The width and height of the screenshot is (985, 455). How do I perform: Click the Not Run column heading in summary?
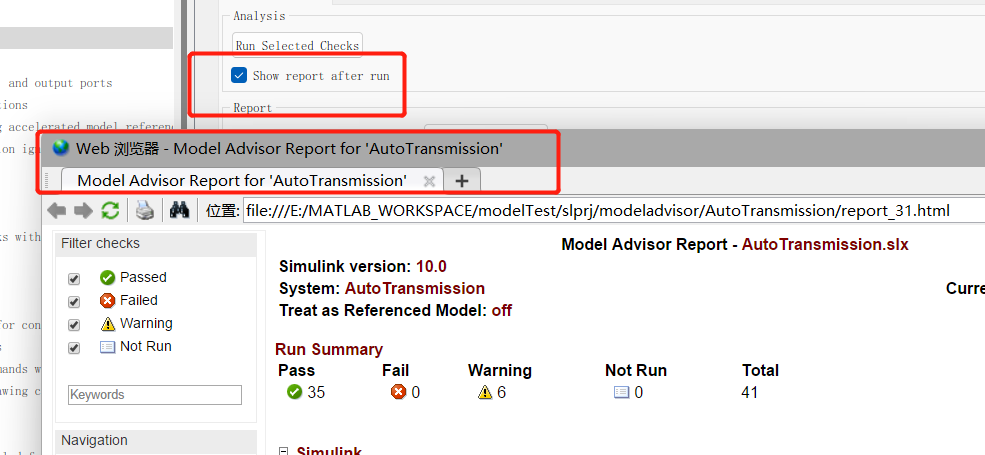click(x=636, y=371)
